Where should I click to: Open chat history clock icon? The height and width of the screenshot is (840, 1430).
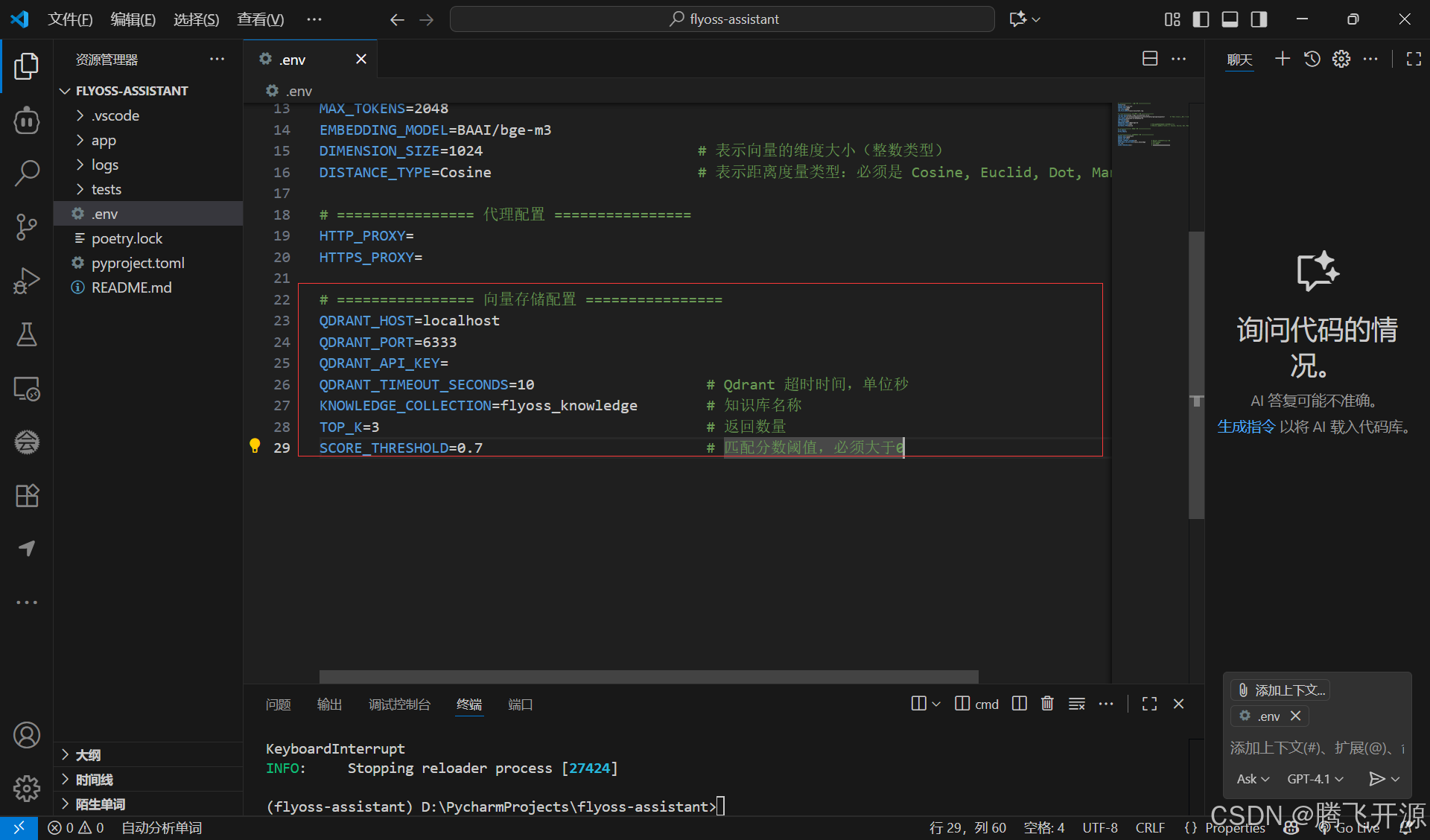[x=1312, y=59]
